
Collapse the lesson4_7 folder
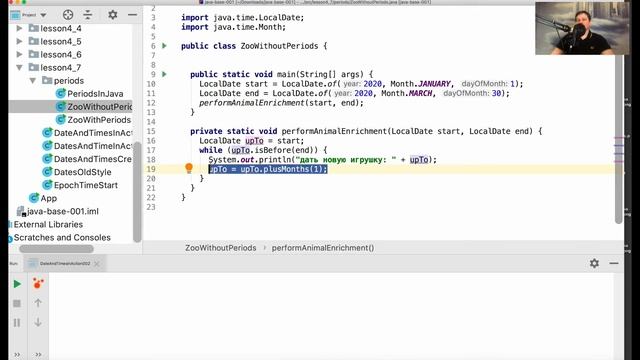(19, 68)
